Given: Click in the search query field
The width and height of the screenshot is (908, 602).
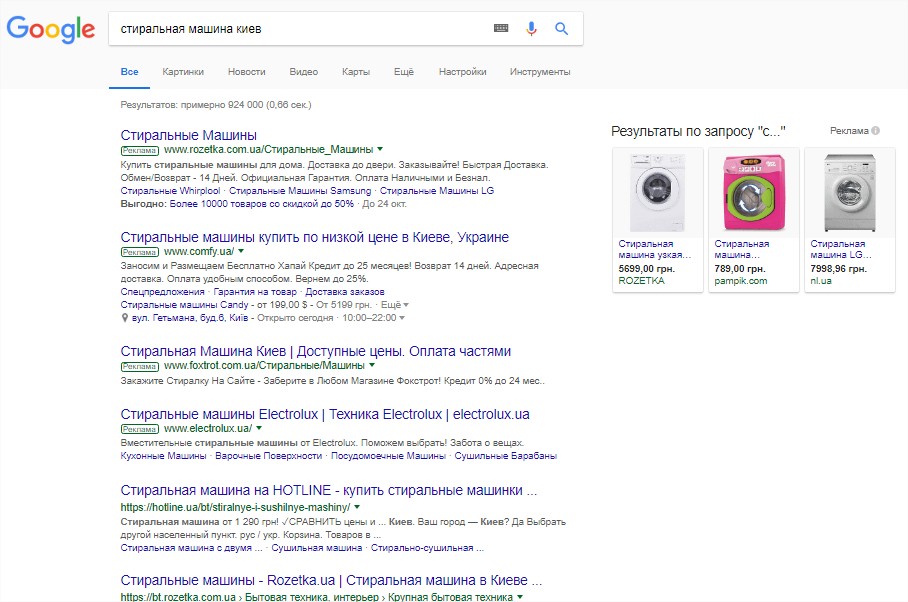Looking at the screenshot, I should (x=301, y=28).
